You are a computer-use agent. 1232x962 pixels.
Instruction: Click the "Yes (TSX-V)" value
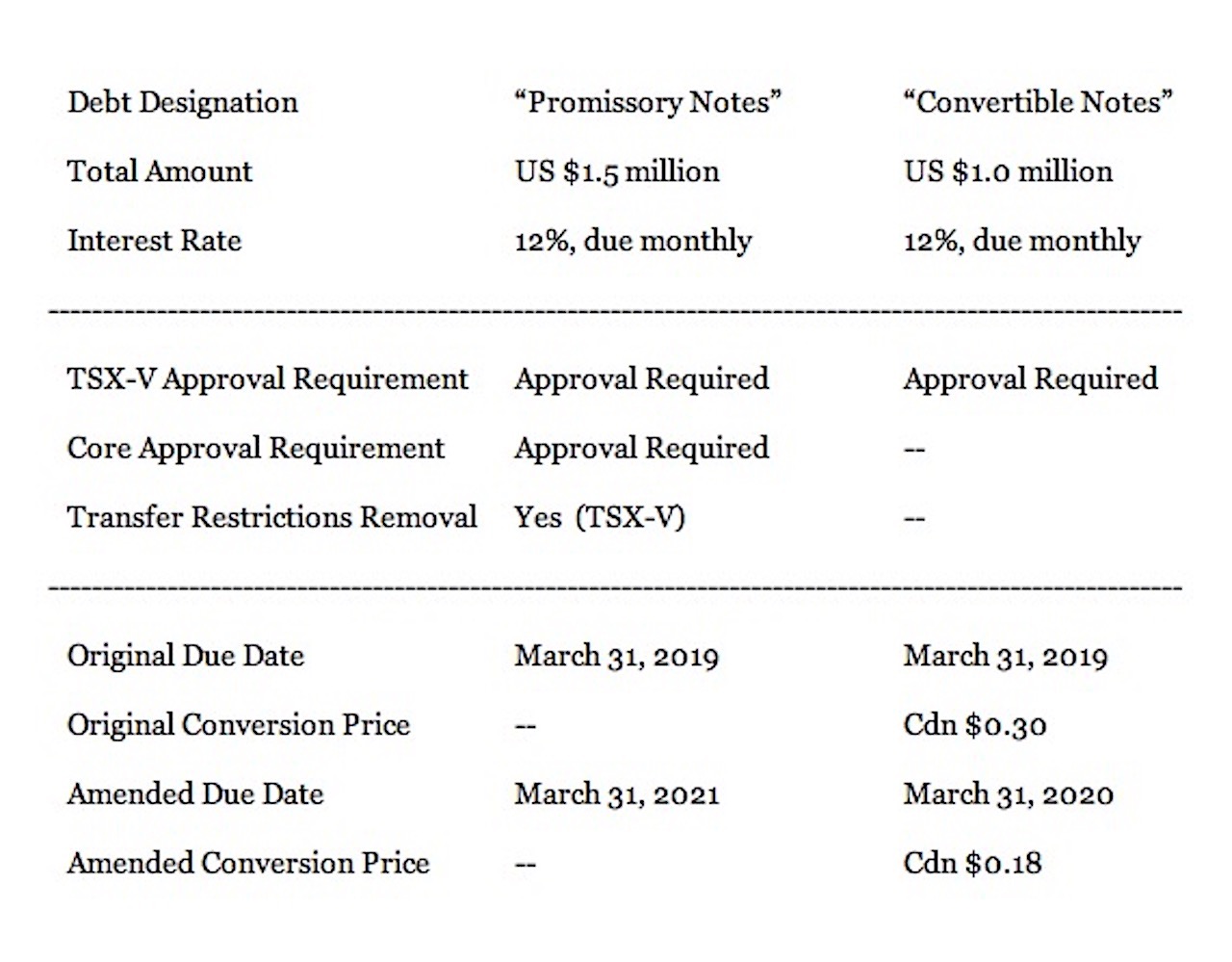[x=600, y=517]
